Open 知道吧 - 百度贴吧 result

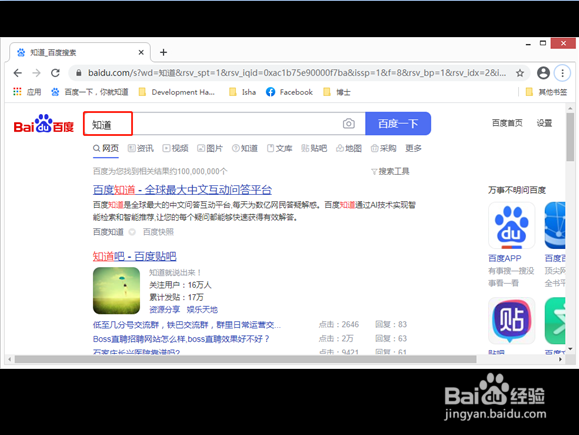point(135,256)
